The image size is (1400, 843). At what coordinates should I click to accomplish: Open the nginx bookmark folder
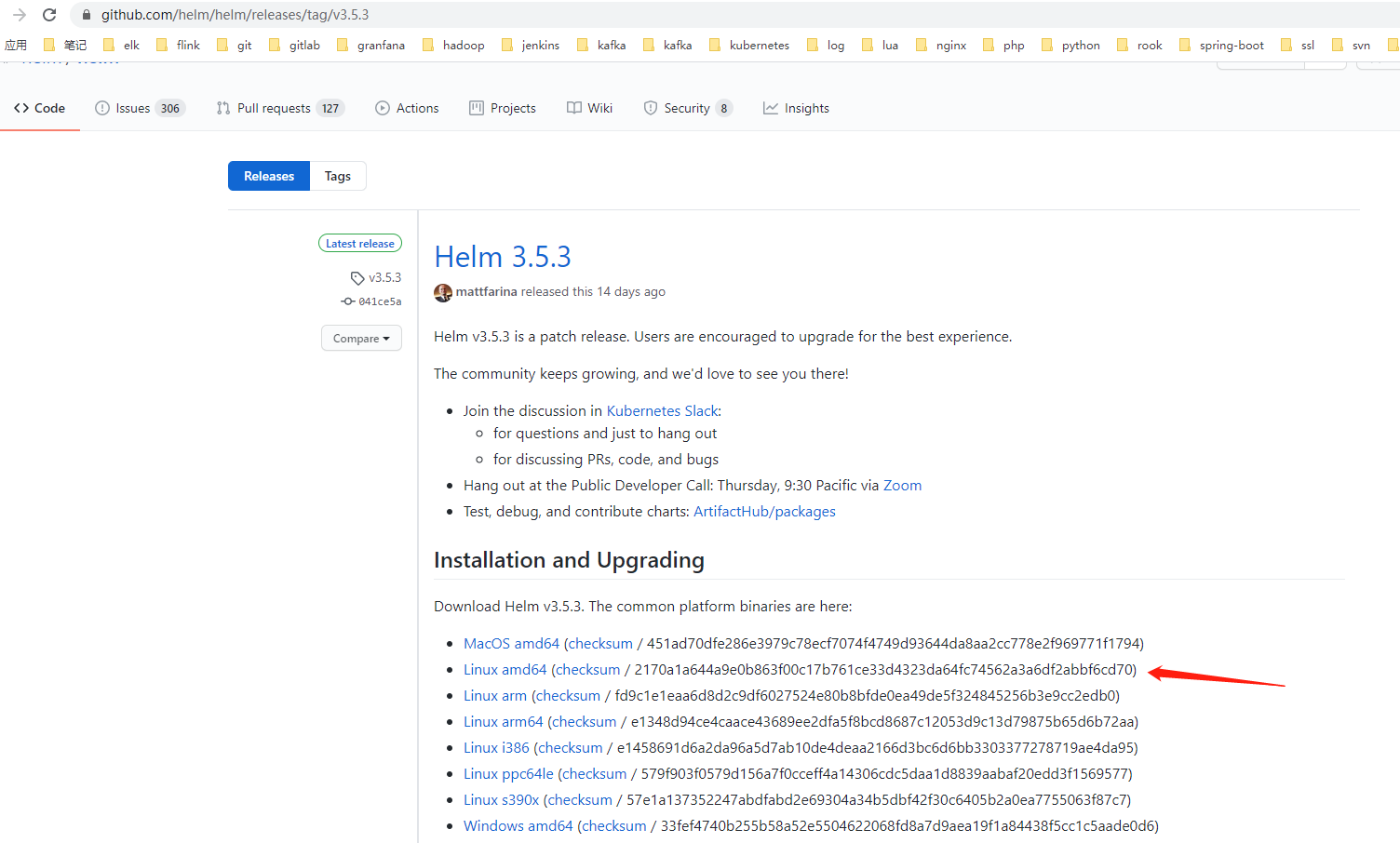pyautogui.click(x=941, y=45)
